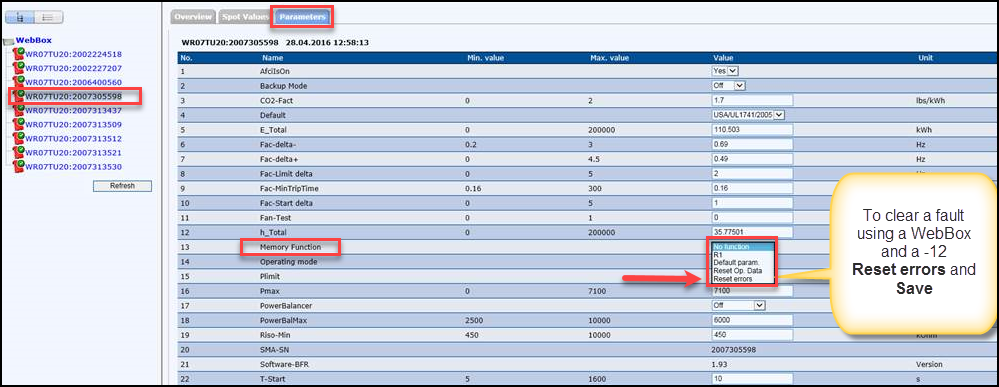
Task: Open device link WR07TU20:2007313437
Action: (x=73, y=110)
